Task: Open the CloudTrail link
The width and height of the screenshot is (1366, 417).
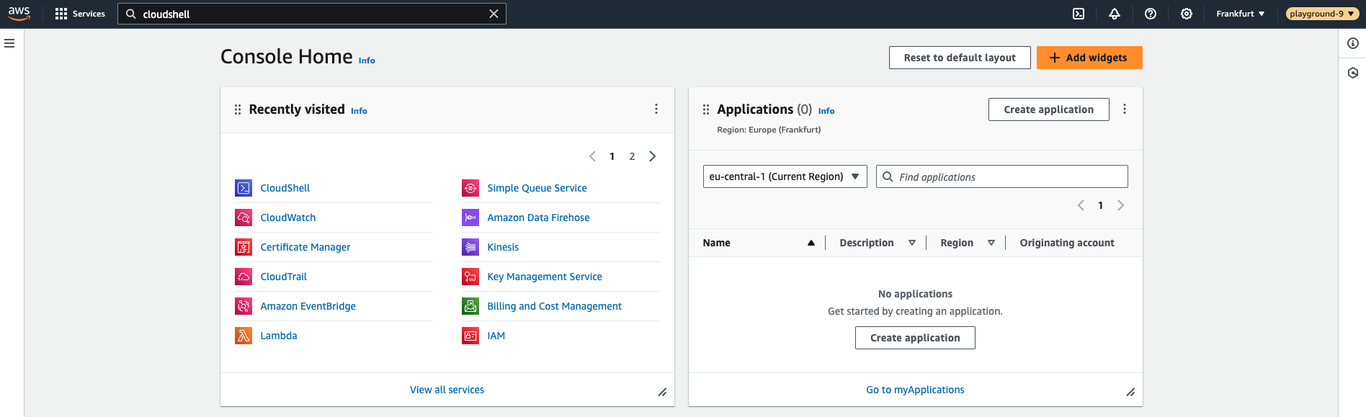Action: pos(283,277)
